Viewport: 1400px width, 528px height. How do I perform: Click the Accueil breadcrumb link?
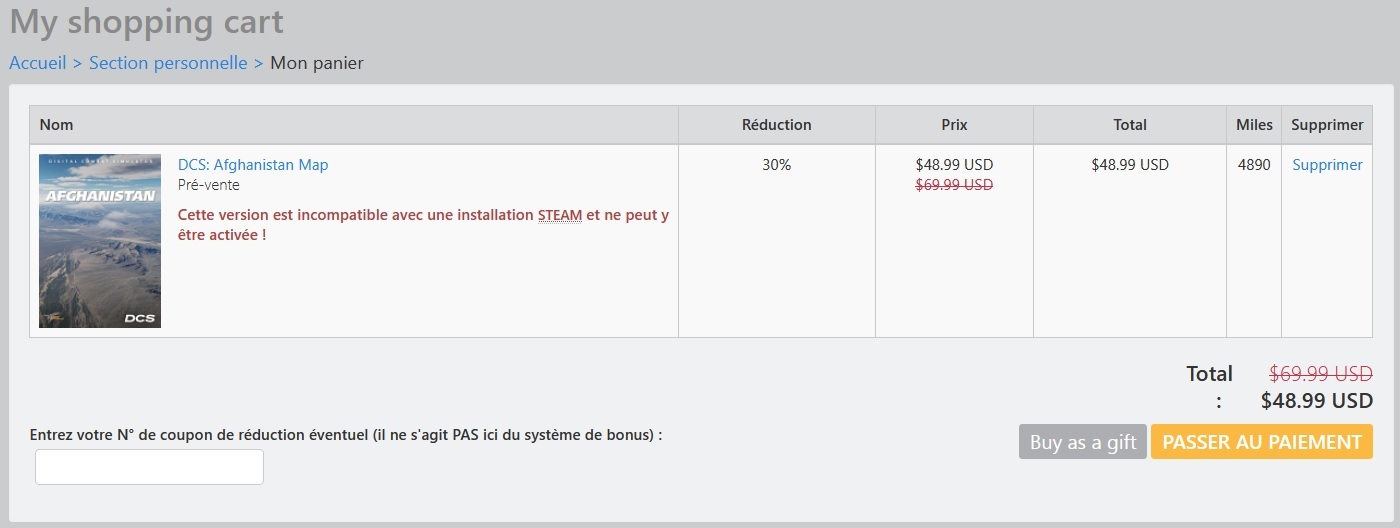click(x=37, y=63)
